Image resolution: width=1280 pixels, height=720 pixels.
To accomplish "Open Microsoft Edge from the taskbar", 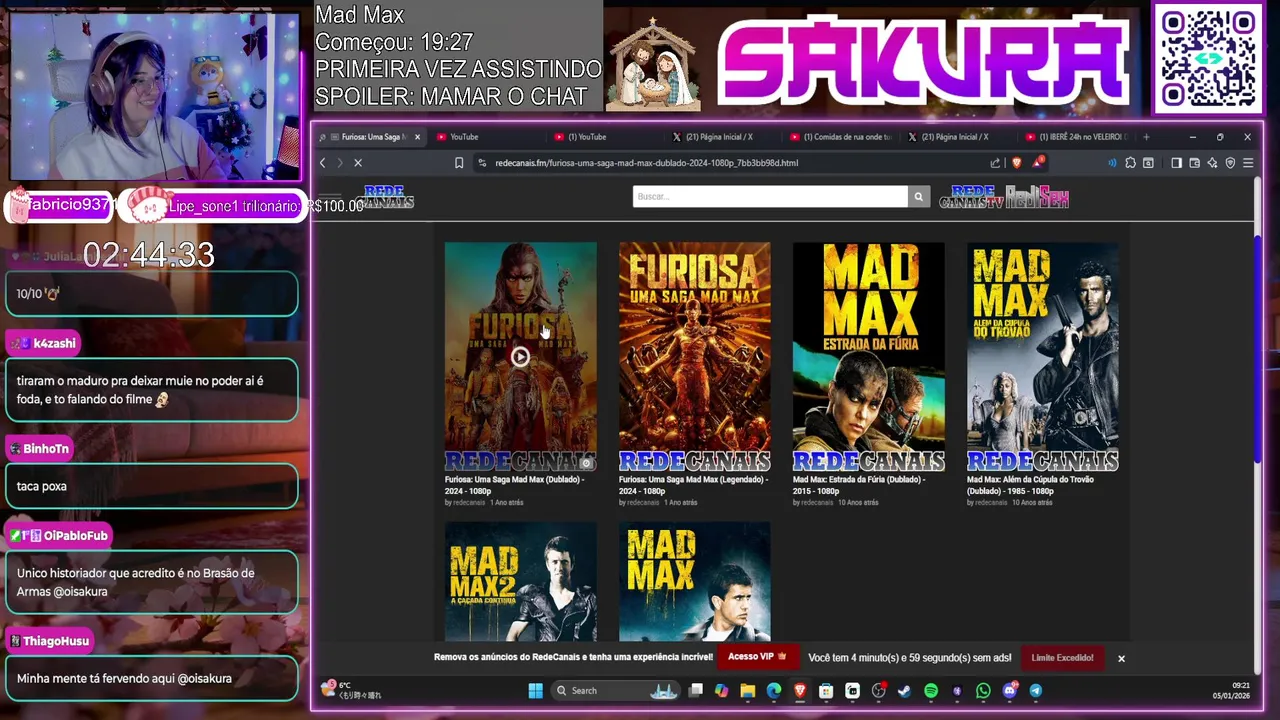I will point(774,690).
